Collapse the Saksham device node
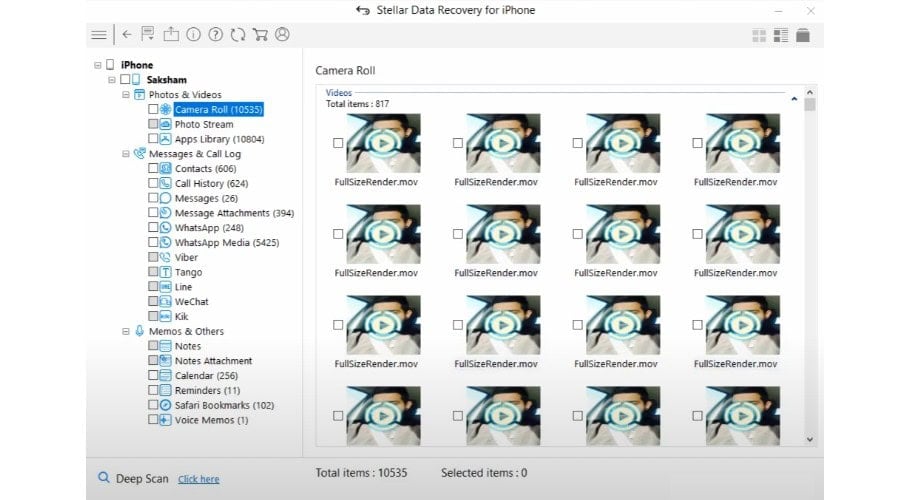The height and width of the screenshot is (500, 900). [x=112, y=80]
